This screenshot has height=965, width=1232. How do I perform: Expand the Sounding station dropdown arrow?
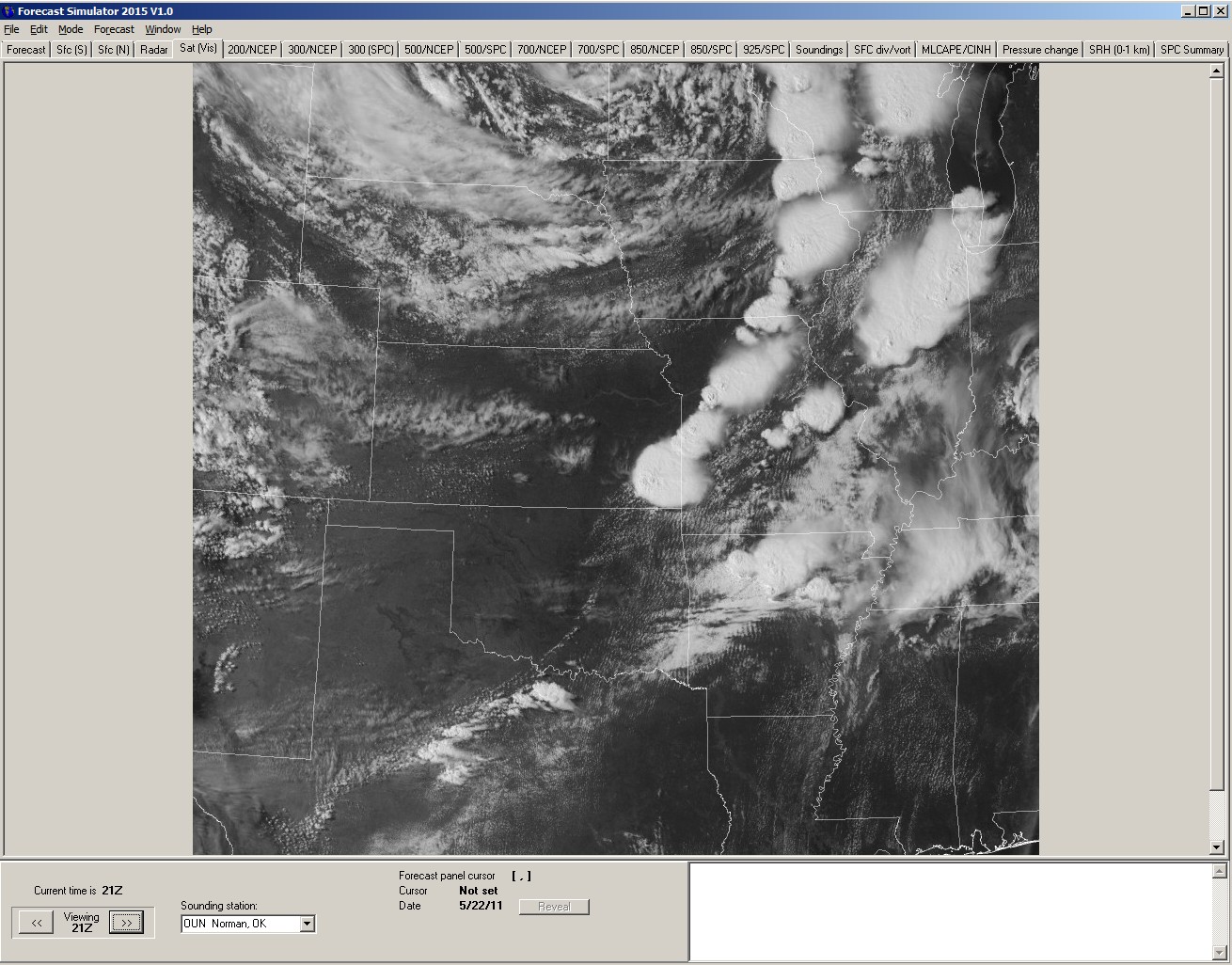(x=307, y=924)
